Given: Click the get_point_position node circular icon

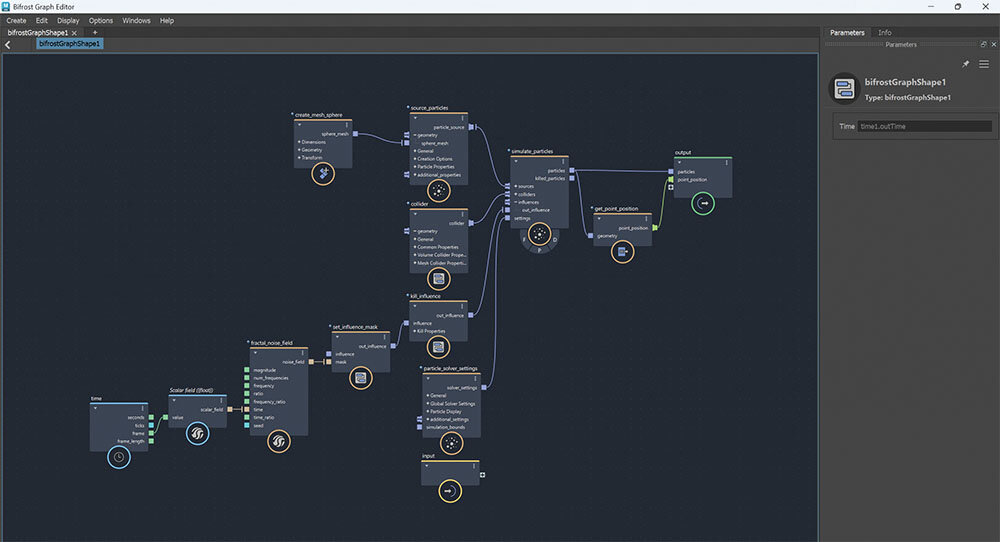Looking at the screenshot, I should coord(623,252).
